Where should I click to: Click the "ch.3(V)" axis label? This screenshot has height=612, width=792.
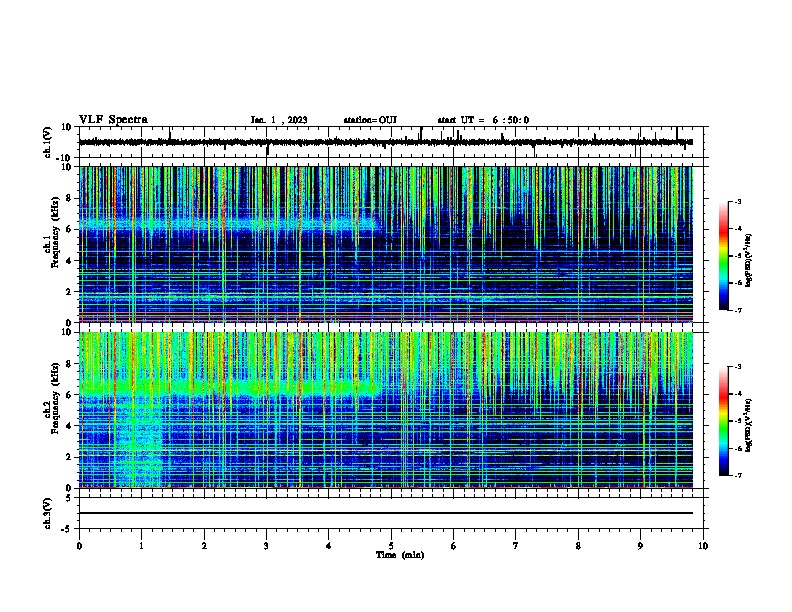tap(48, 513)
